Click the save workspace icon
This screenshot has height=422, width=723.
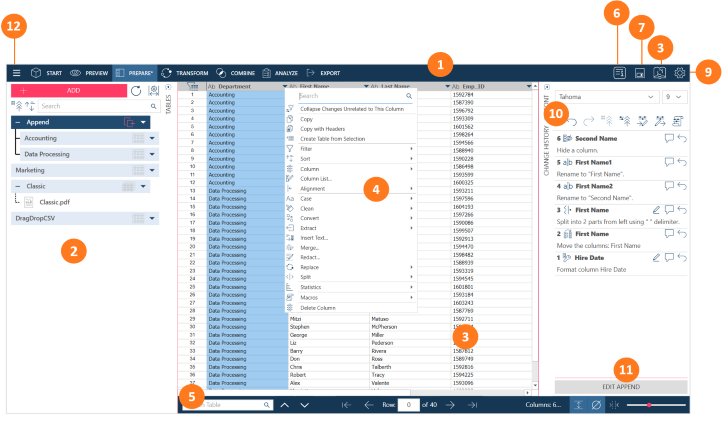638,73
